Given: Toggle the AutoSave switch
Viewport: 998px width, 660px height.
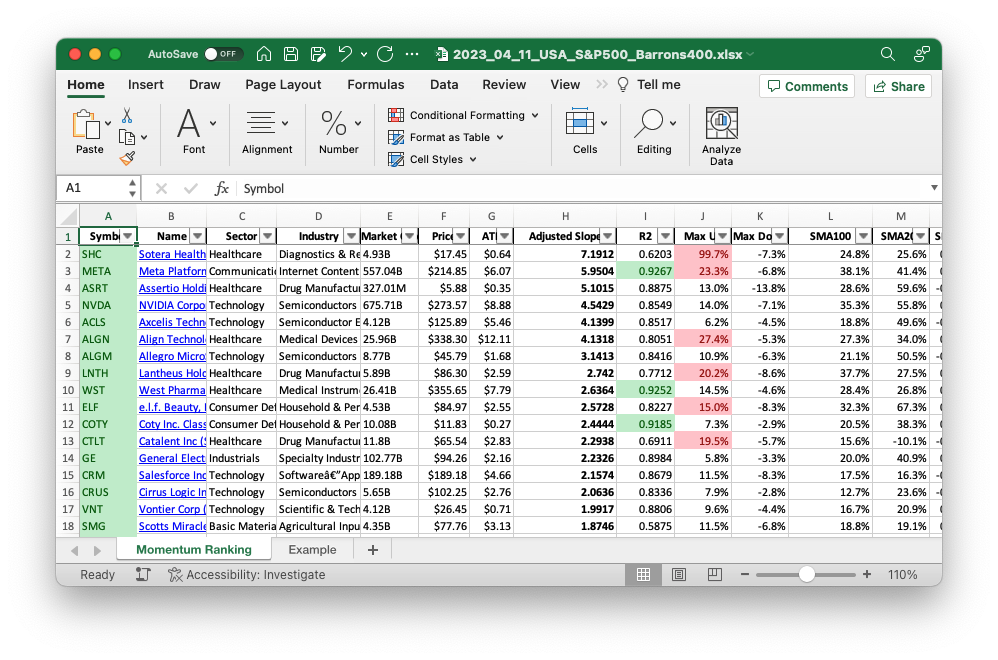Looking at the screenshot, I should click(223, 54).
